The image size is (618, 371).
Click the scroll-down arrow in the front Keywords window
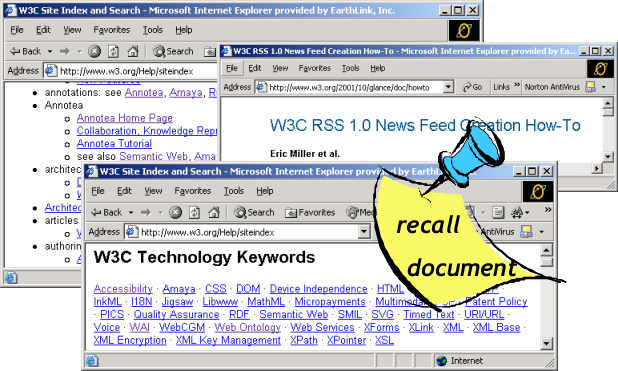coord(546,344)
